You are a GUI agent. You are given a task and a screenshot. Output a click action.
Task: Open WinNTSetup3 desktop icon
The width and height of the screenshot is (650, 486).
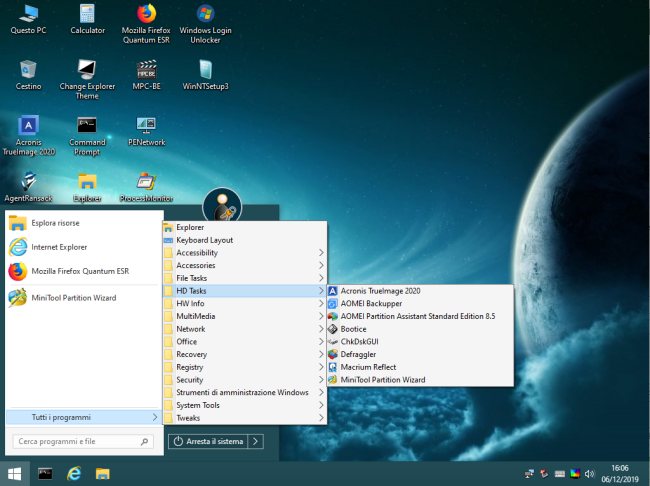pyautogui.click(x=205, y=75)
